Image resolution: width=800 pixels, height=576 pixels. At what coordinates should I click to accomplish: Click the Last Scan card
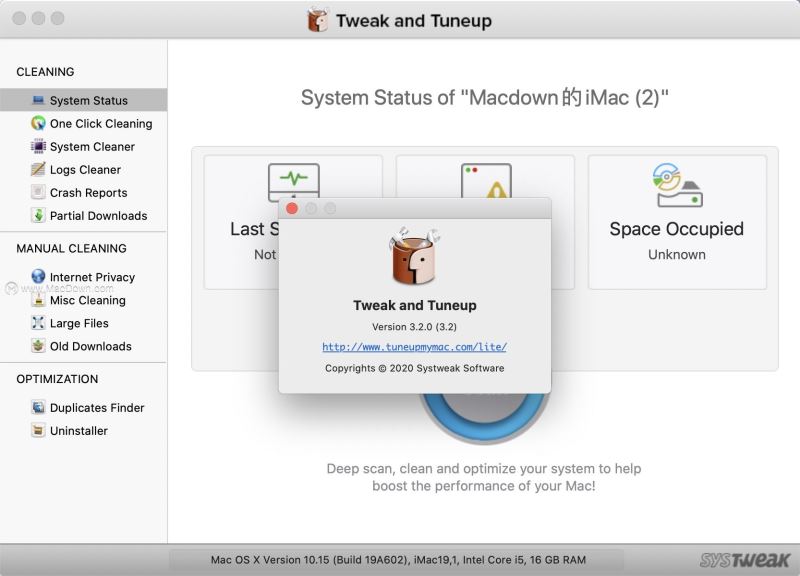click(242, 222)
